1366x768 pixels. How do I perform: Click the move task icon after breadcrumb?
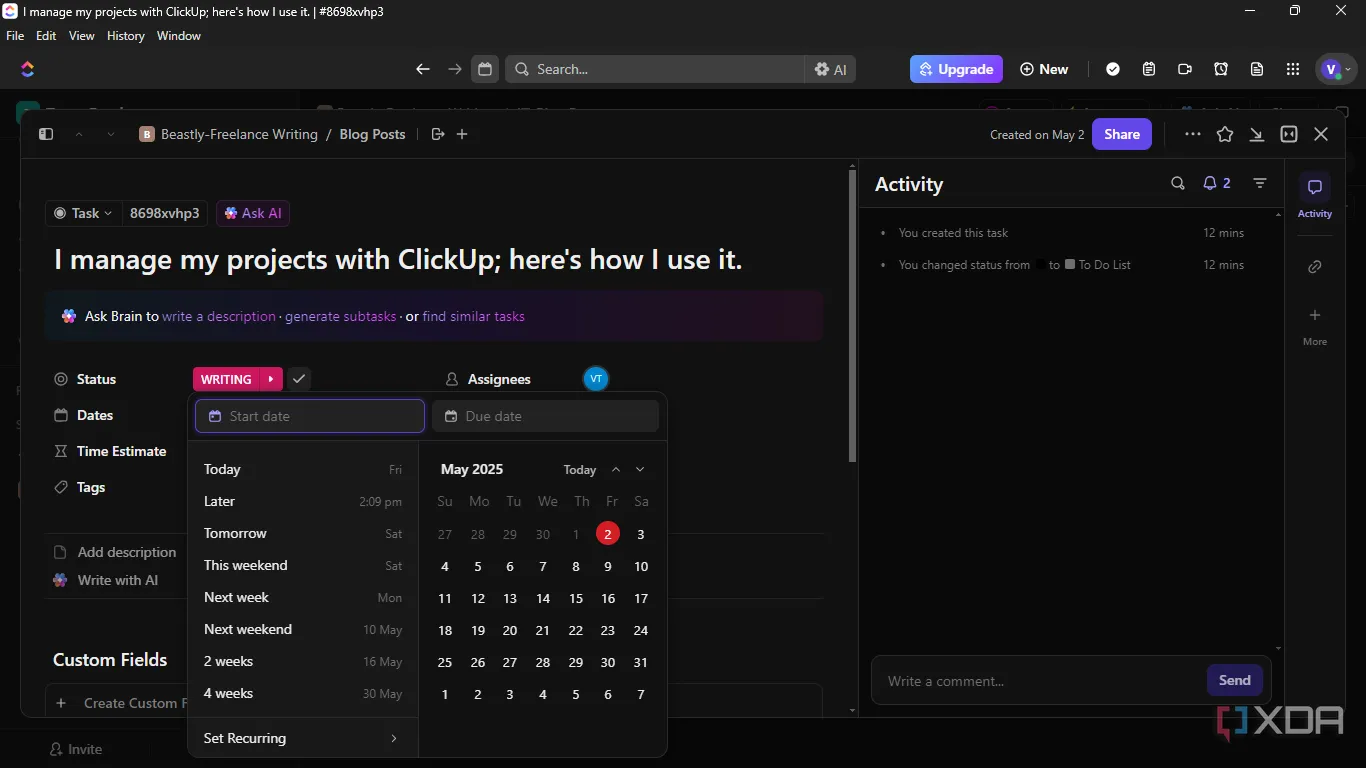(437, 134)
